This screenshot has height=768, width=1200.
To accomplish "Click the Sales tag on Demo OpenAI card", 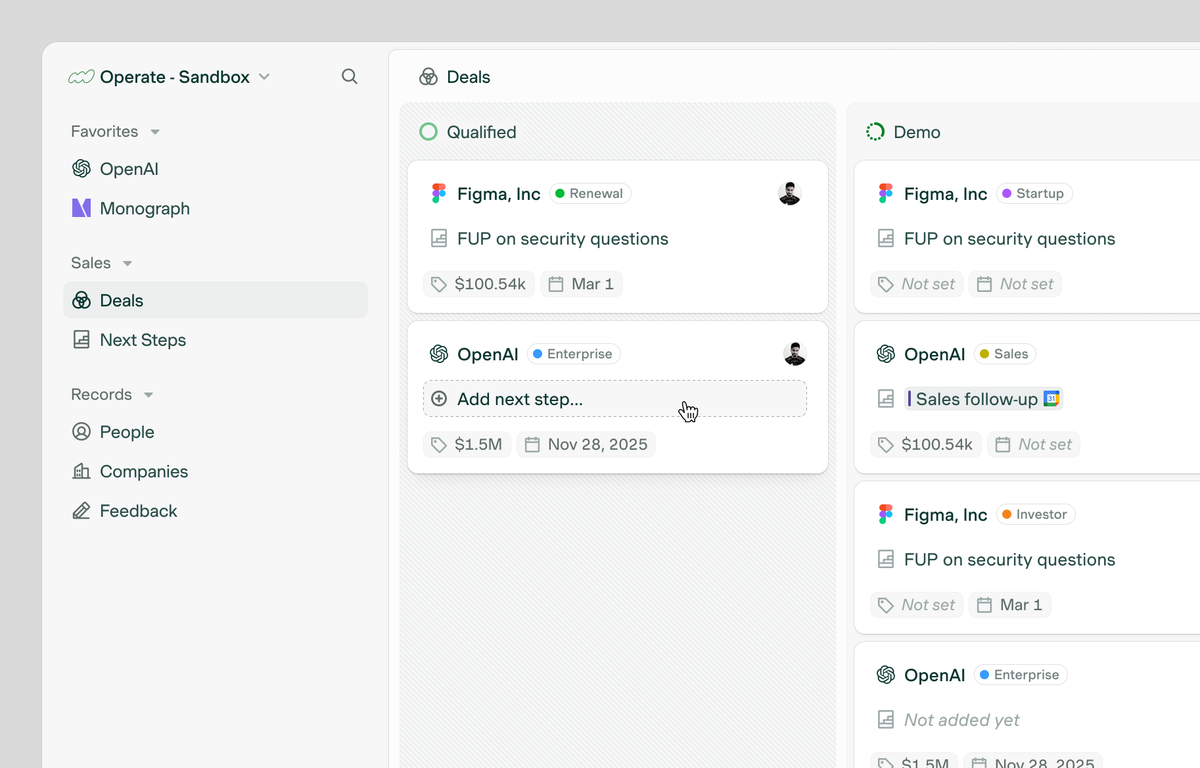I will point(1004,354).
